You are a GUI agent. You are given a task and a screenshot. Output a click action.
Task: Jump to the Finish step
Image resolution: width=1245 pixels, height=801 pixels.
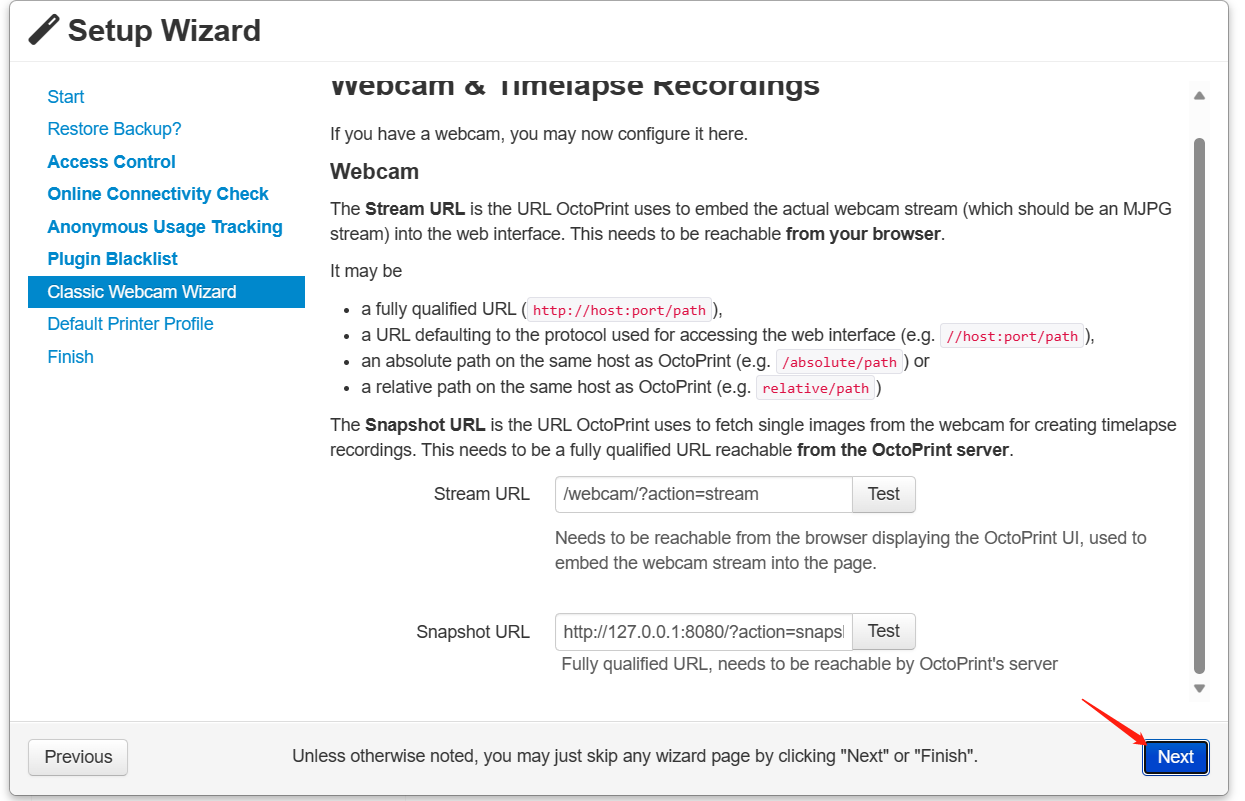coord(70,357)
